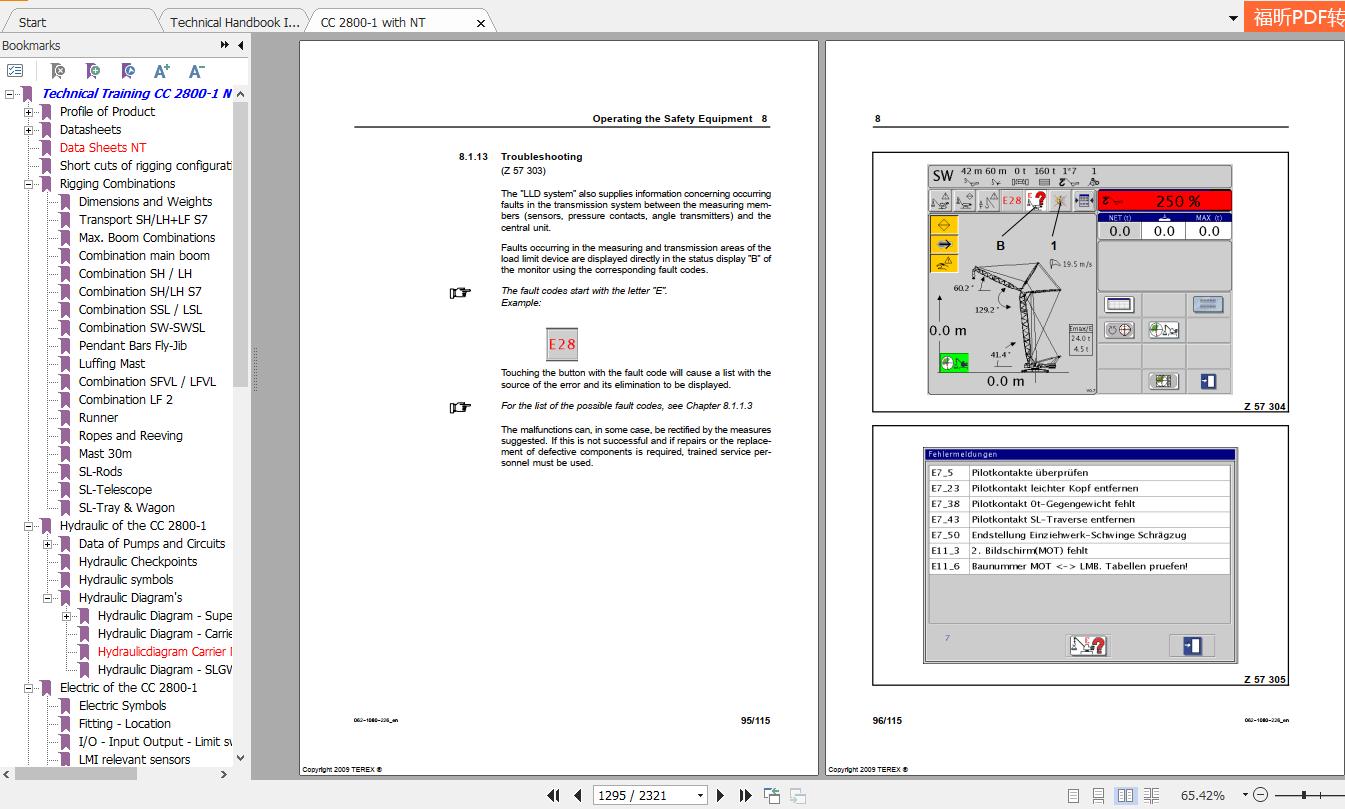
Task: Decrease bookmark text size with A- icon
Action: click(x=195, y=71)
